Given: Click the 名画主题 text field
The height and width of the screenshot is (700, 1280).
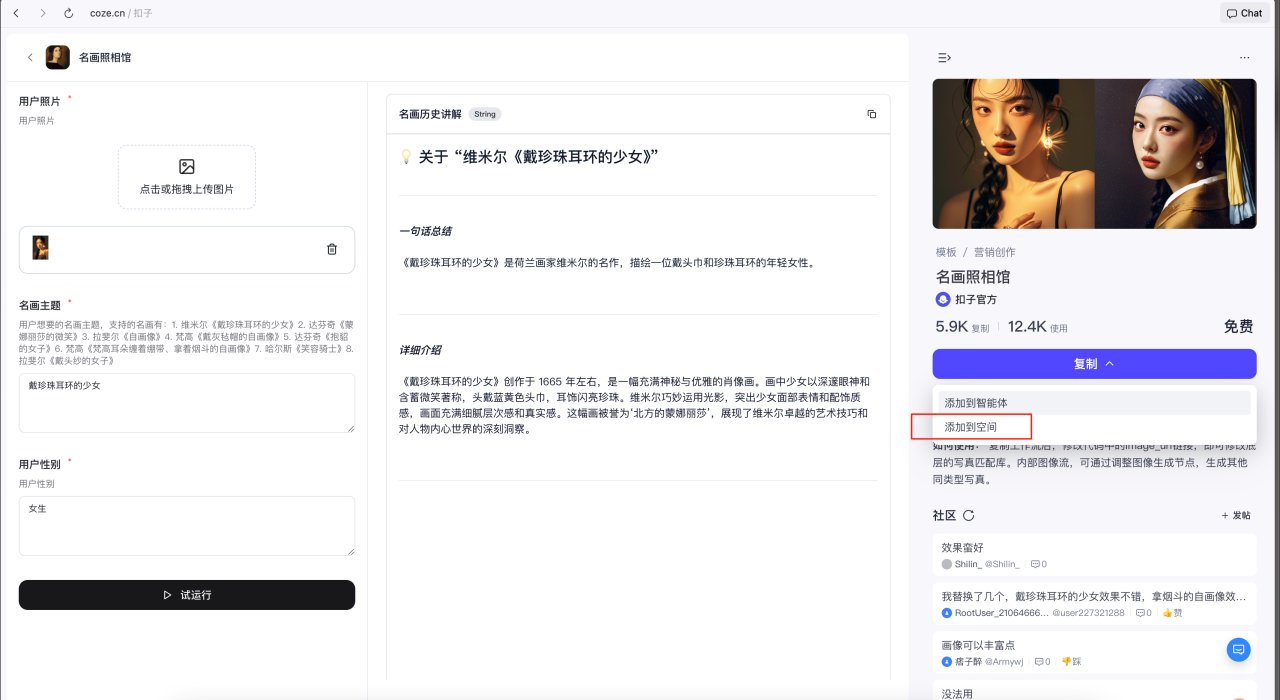Looking at the screenshot, I should click(x=187, y=403).
